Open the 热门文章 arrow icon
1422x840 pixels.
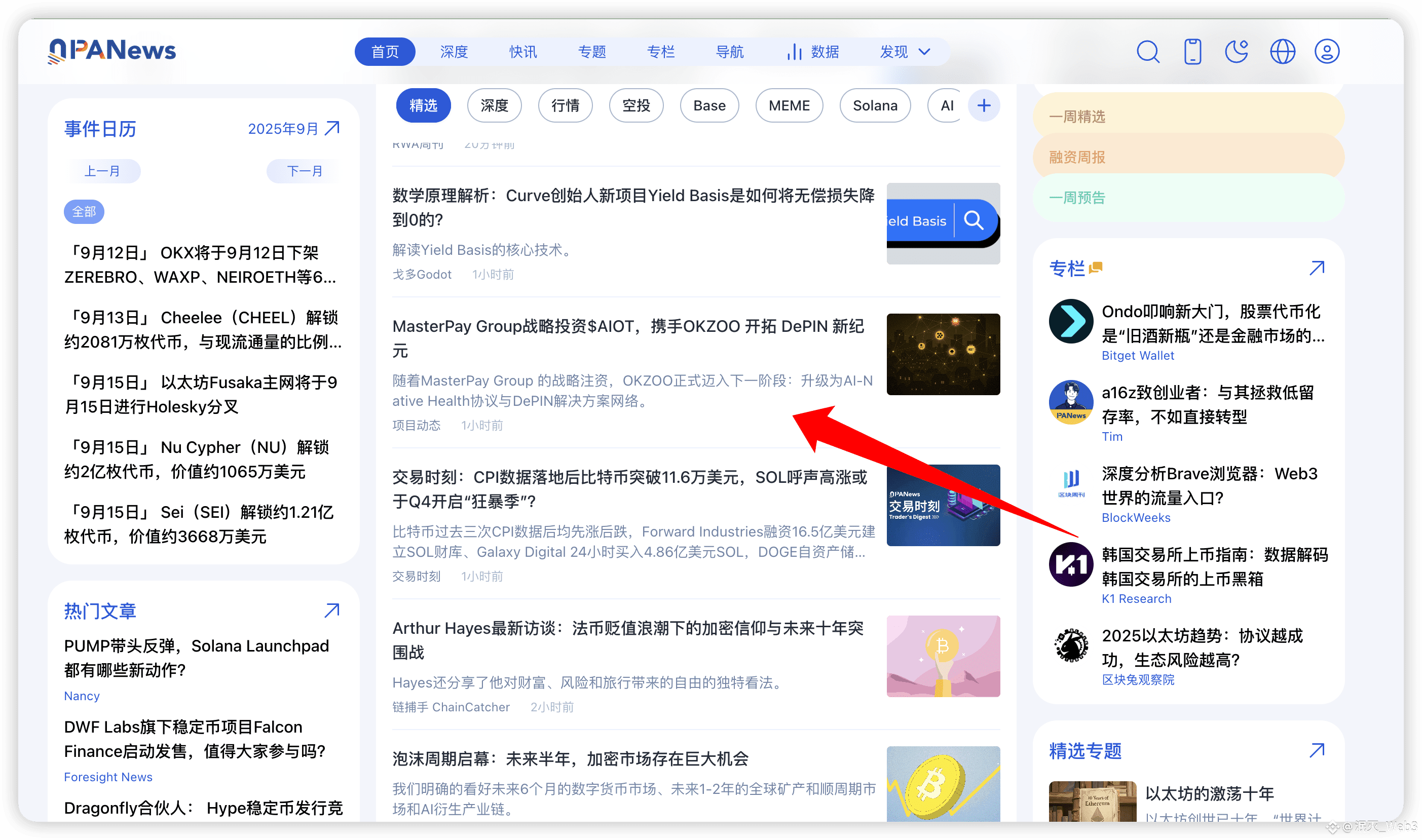(332, 610)
